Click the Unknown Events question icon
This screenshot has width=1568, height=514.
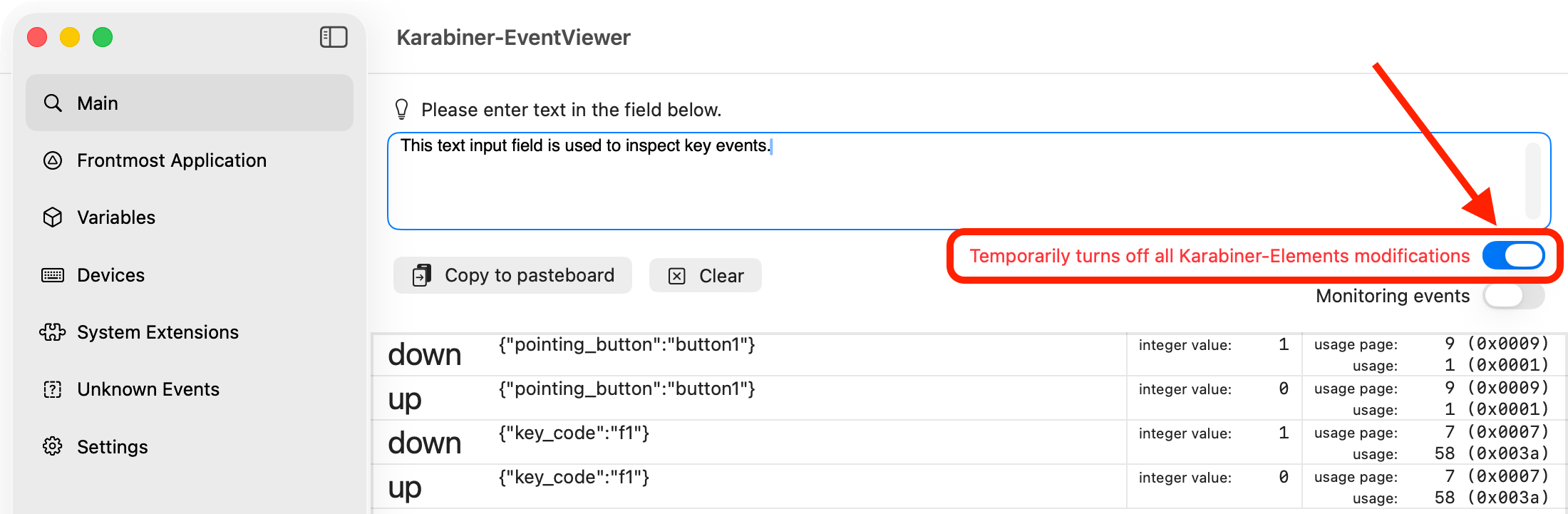point(53,389)
